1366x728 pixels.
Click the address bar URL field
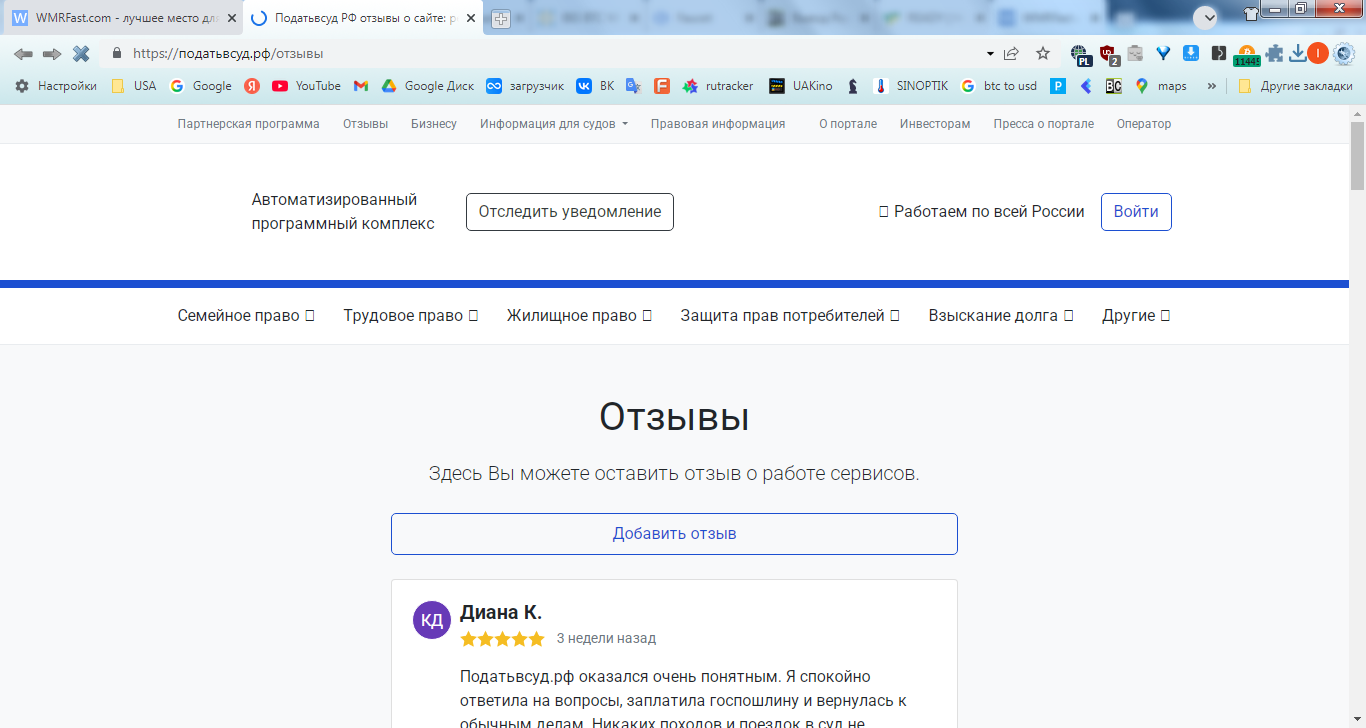coord(550,54)
